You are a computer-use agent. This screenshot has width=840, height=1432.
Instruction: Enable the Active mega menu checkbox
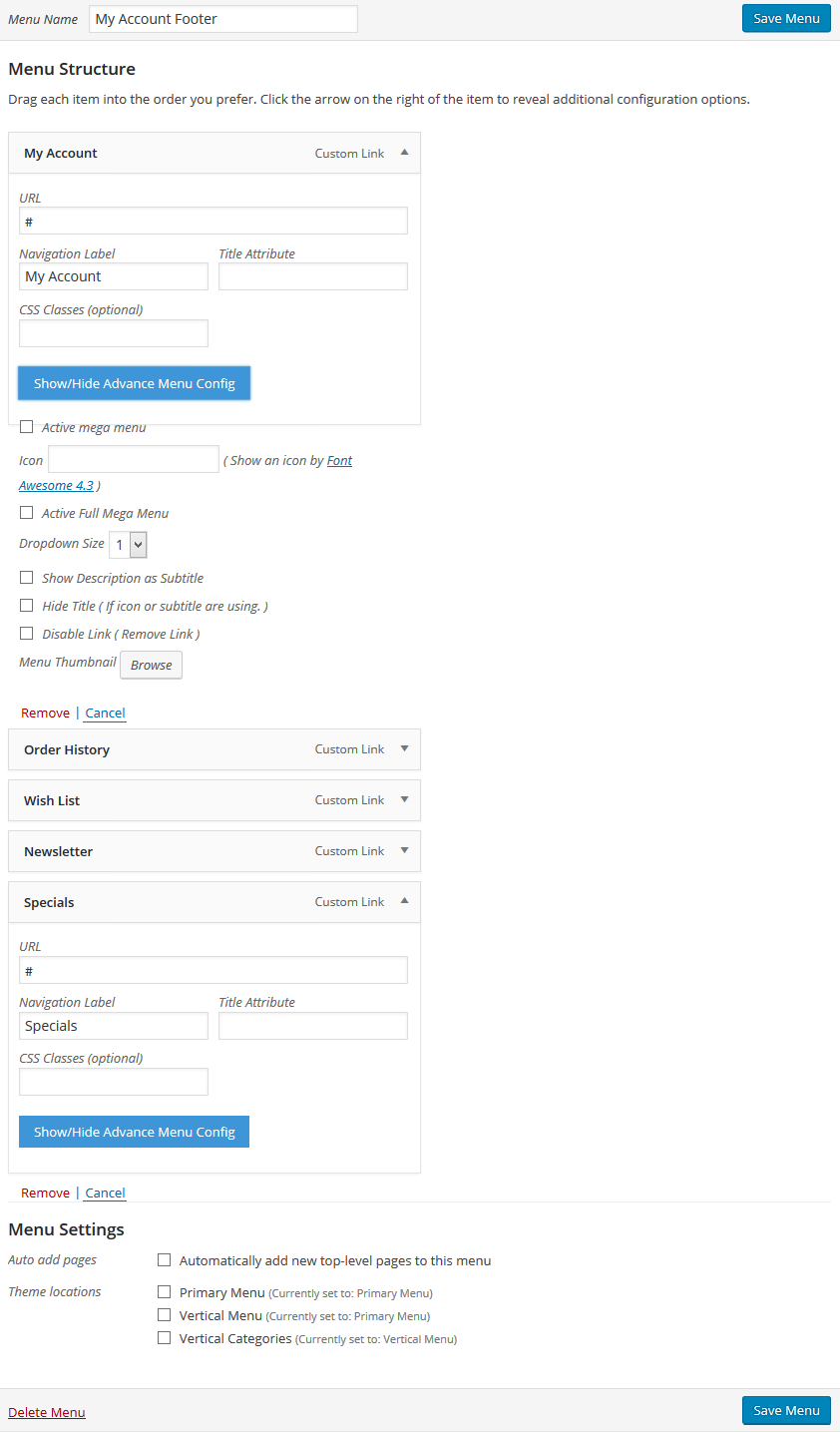coord(27,427)
